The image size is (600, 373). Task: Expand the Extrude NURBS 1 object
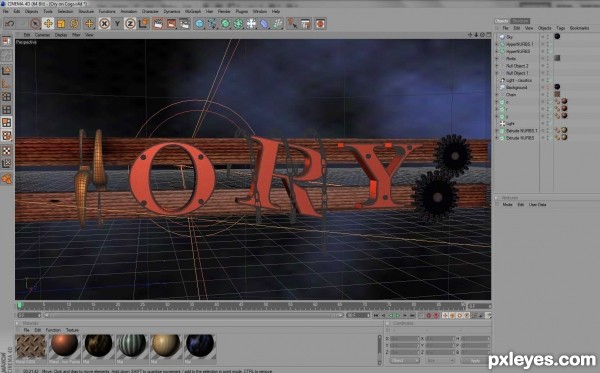[x=497, y=131]
